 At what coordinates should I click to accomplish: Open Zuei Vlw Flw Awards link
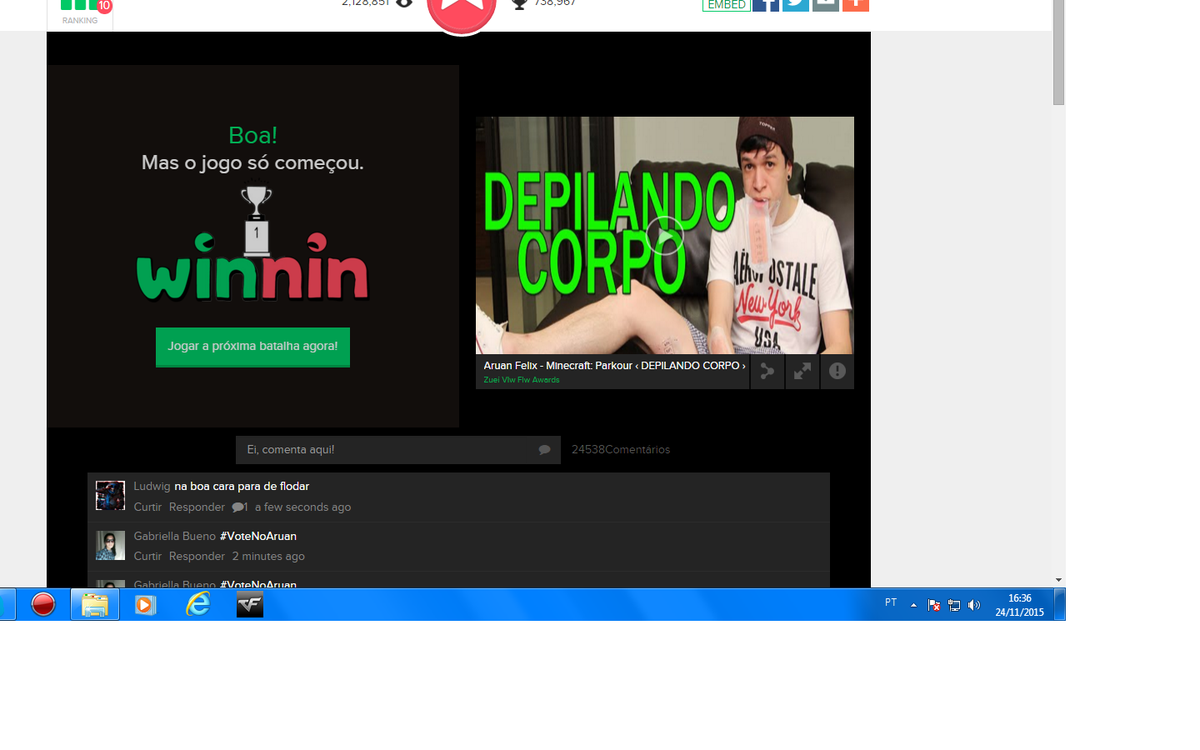pyautogui.click(x=521, y=380)
